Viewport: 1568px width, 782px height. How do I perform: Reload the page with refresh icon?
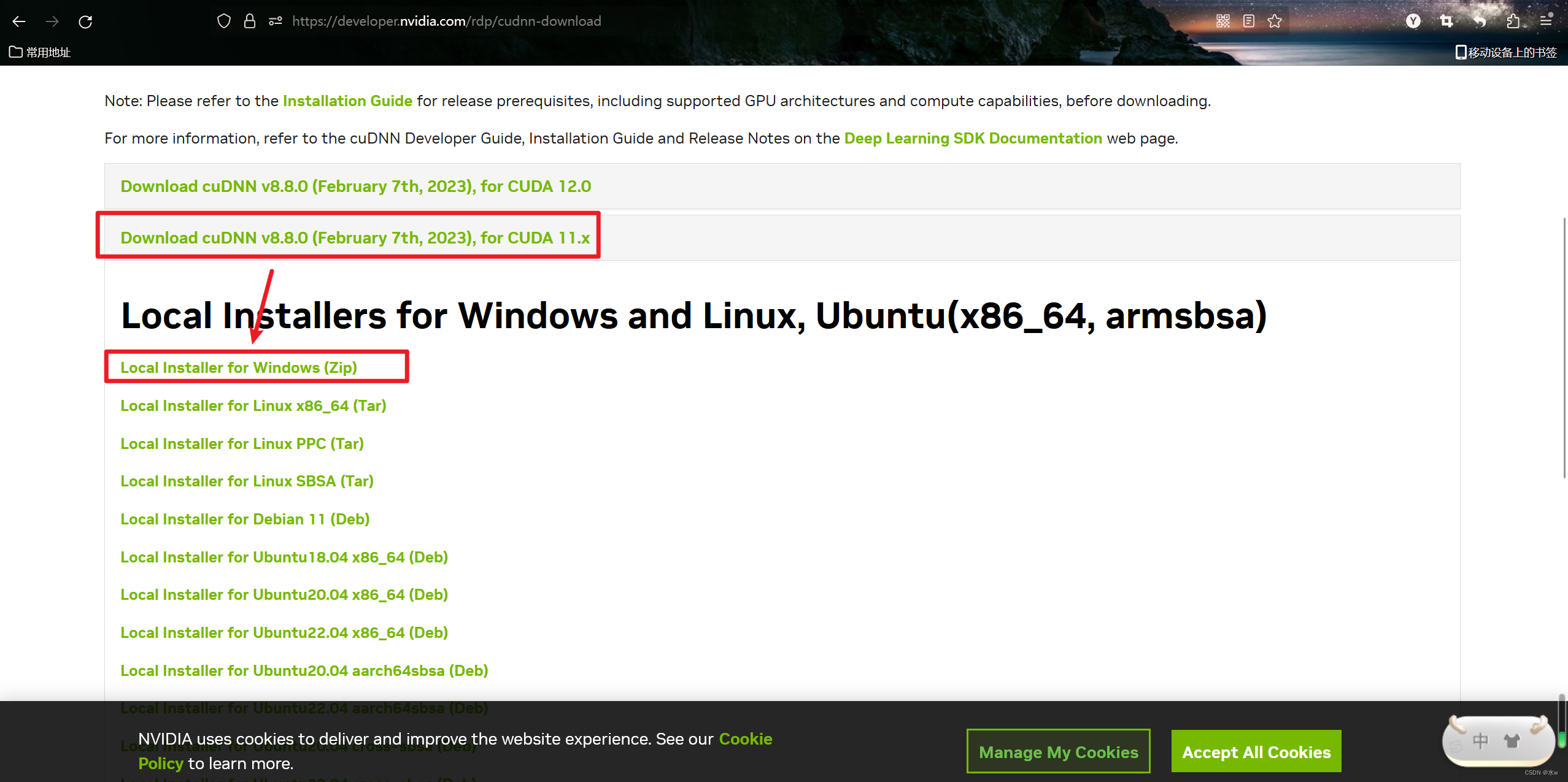click(x=85, y=21)
